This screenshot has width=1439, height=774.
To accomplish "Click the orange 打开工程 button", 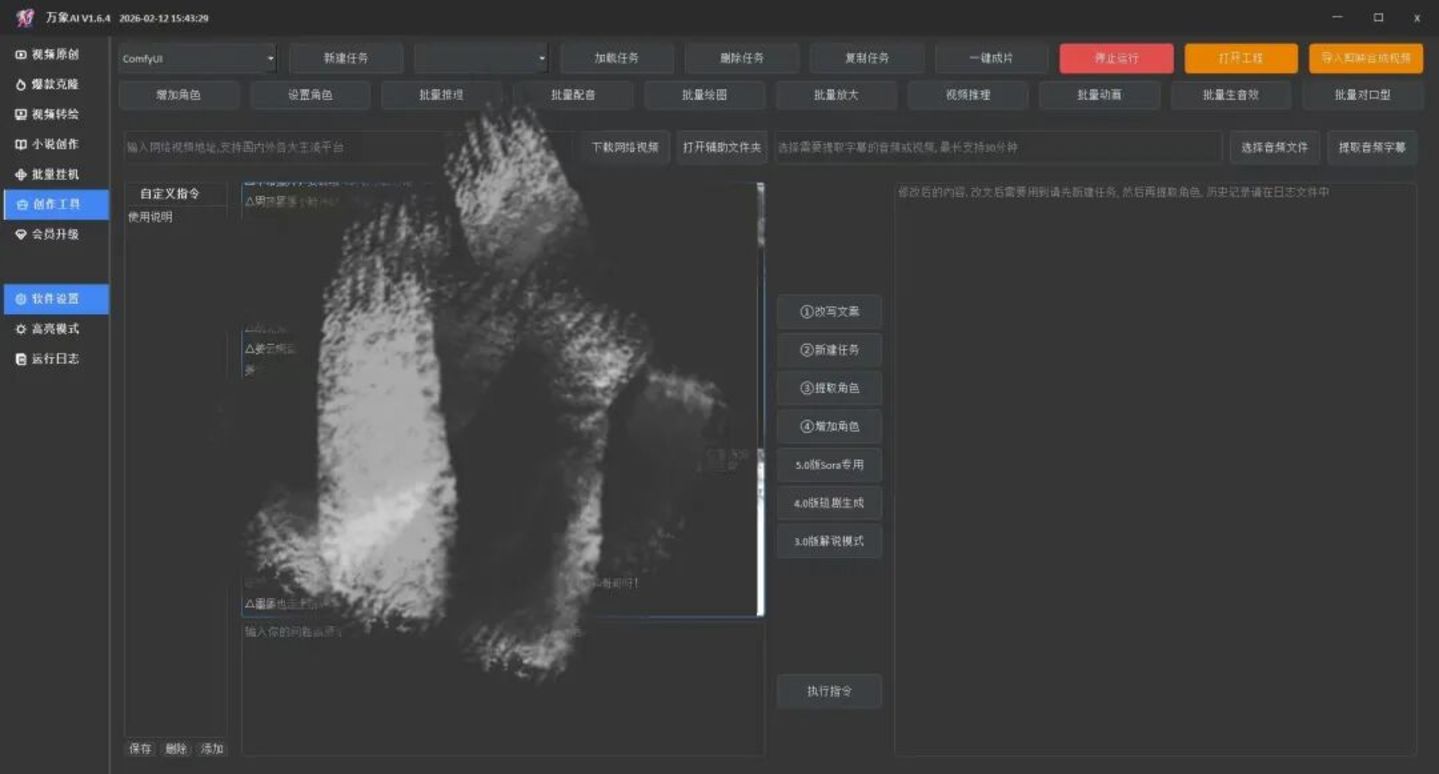I will coord(1241,58).
